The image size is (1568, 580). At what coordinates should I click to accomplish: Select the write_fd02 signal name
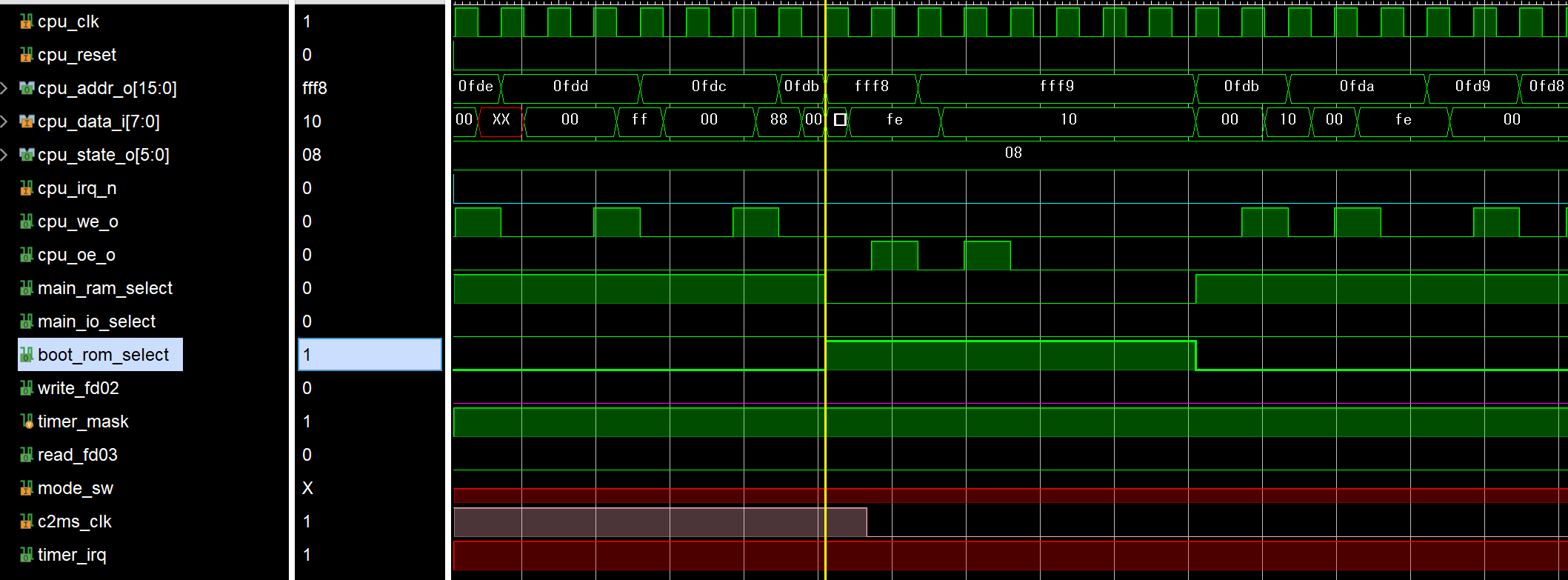(78, 388)
